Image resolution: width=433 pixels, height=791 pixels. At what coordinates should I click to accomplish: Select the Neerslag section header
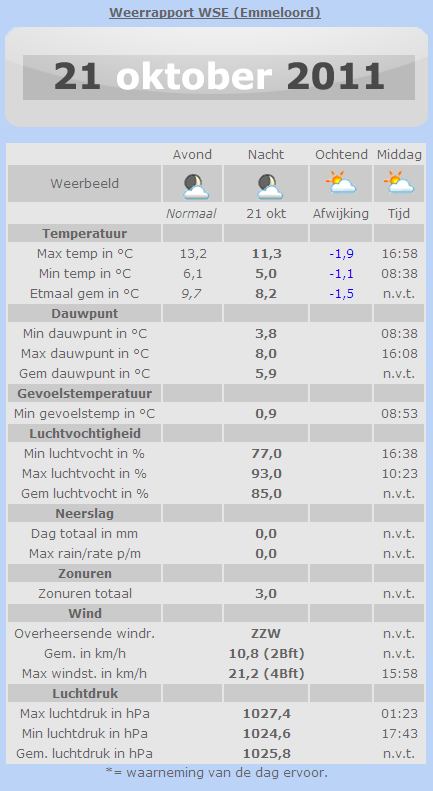click(x=84, y=514)
